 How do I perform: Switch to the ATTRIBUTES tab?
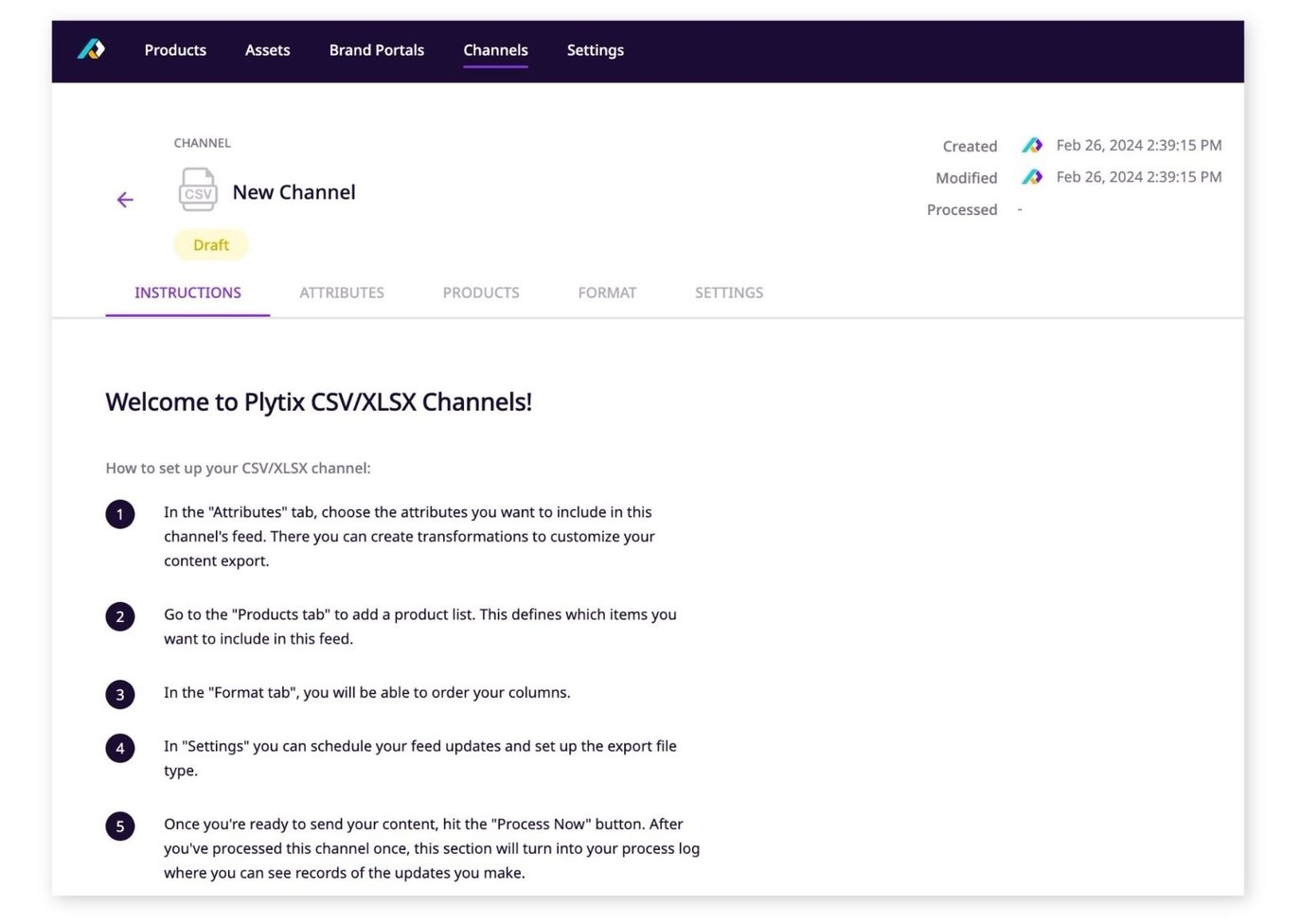[342, 293]
